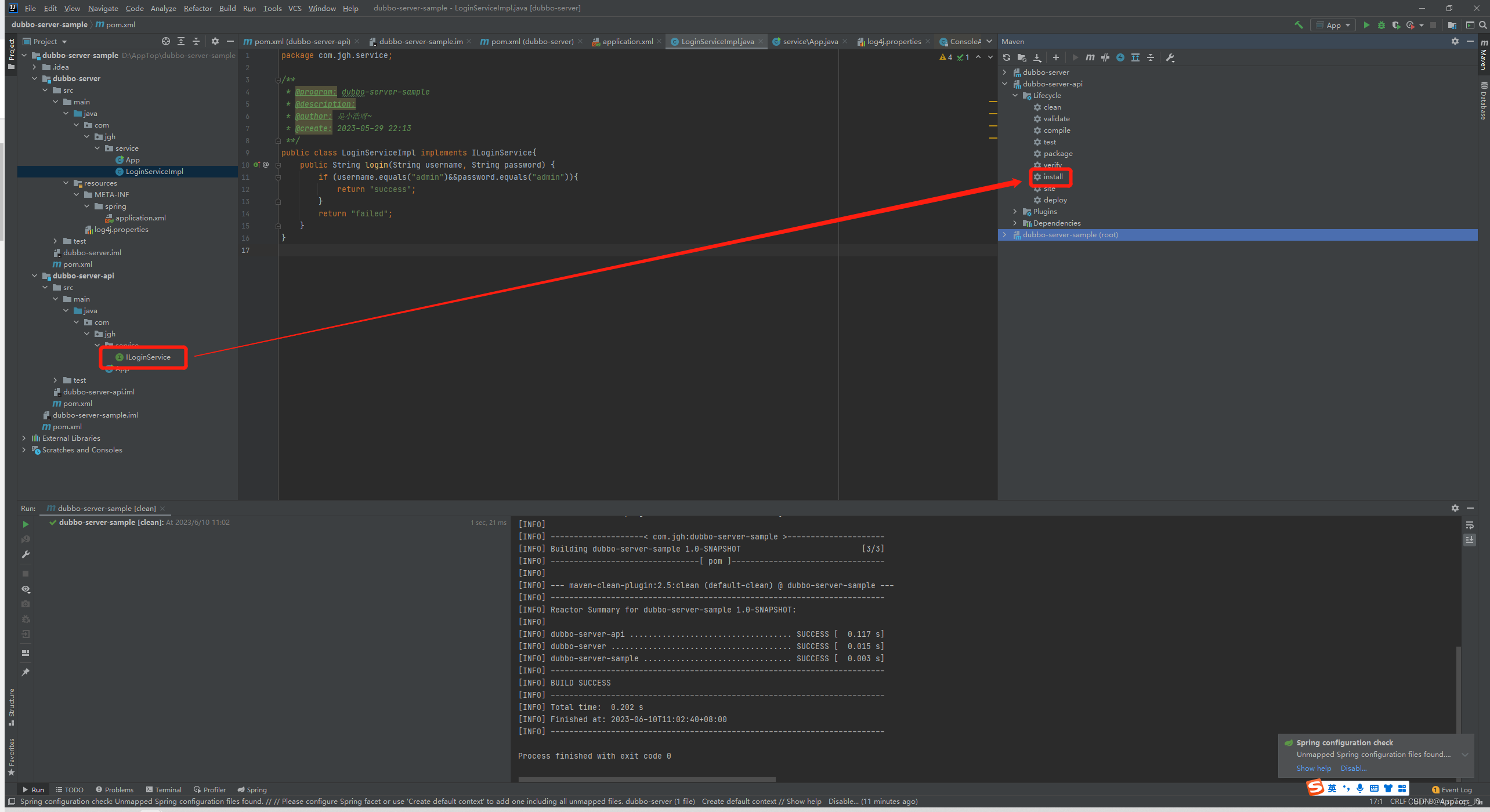Toggle Maven Offline Mode icon

pos(1105,57)
